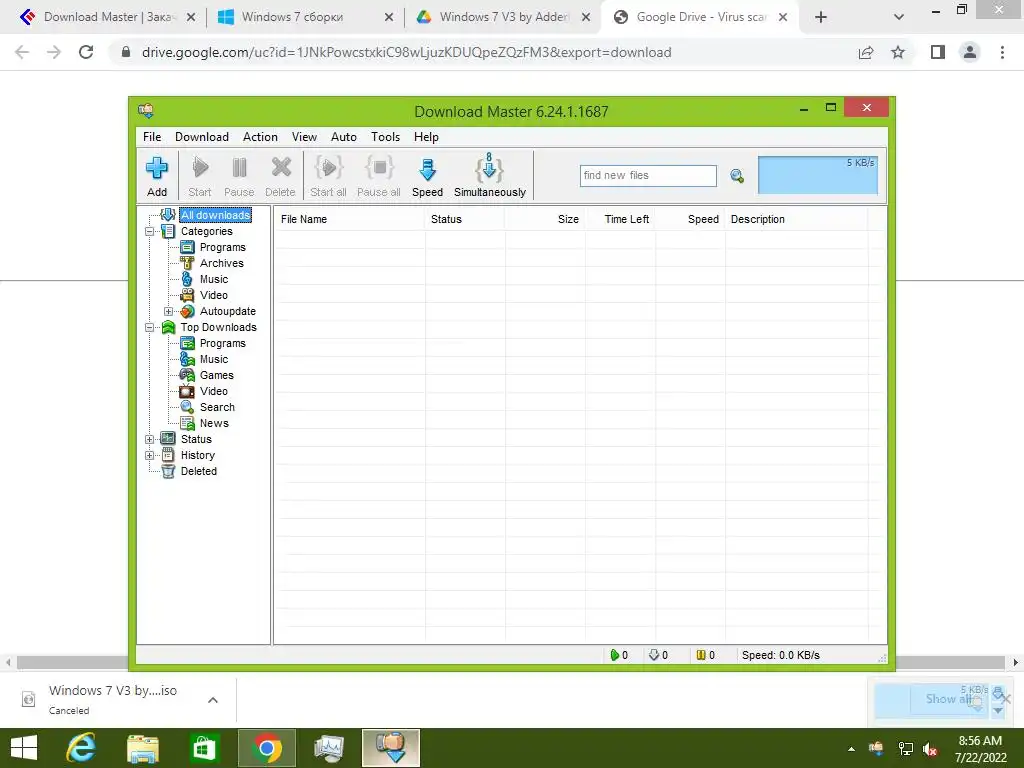Open News under Top Downloads

pyautogui.click(x=214, y=423)
